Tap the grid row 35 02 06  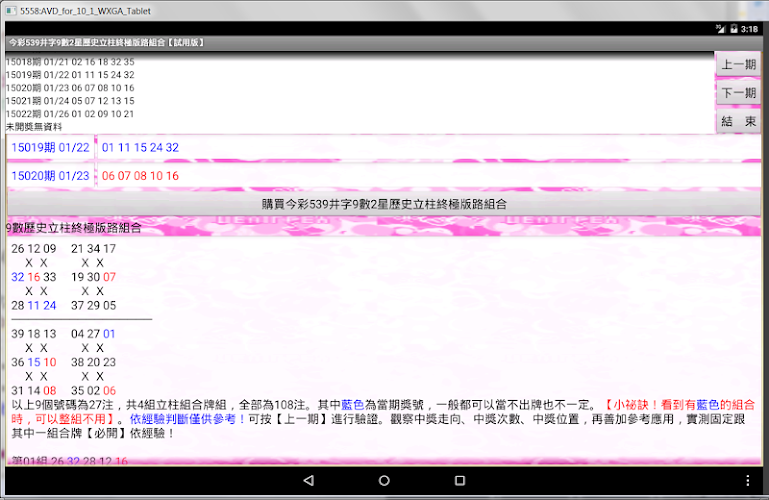(94, 391)
